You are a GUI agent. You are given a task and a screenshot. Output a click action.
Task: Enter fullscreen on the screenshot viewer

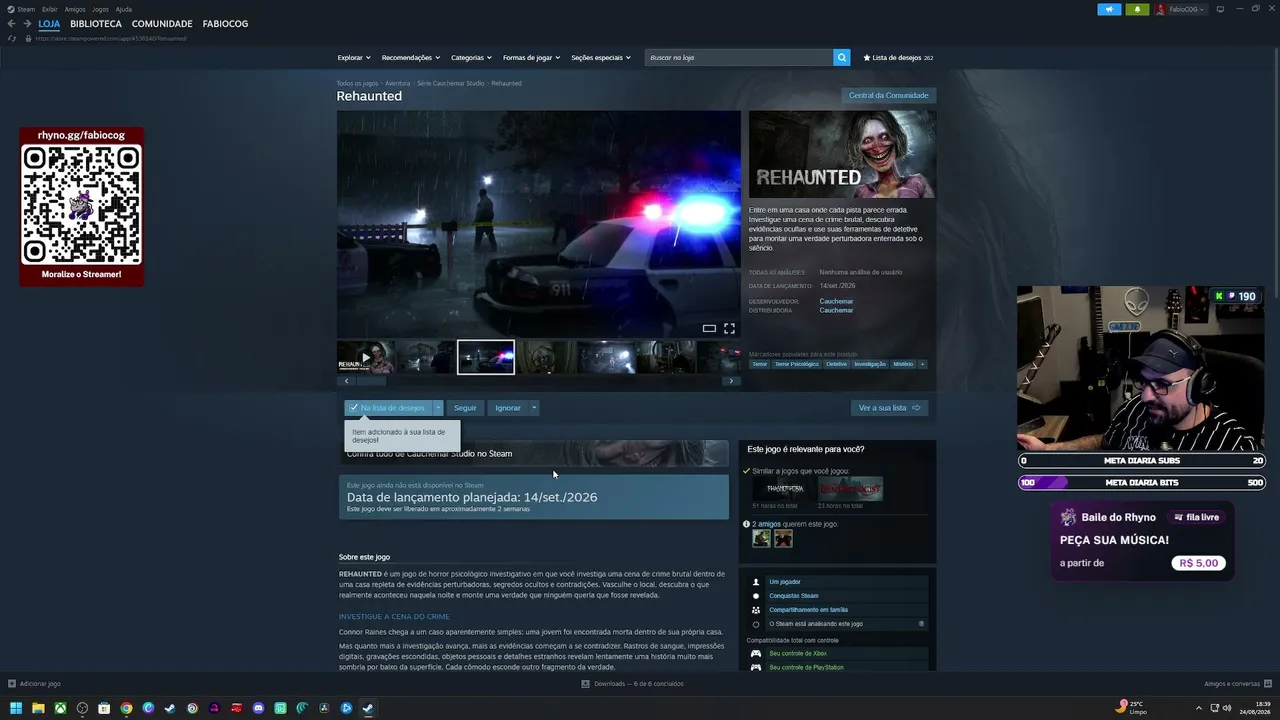click(729, 328)
